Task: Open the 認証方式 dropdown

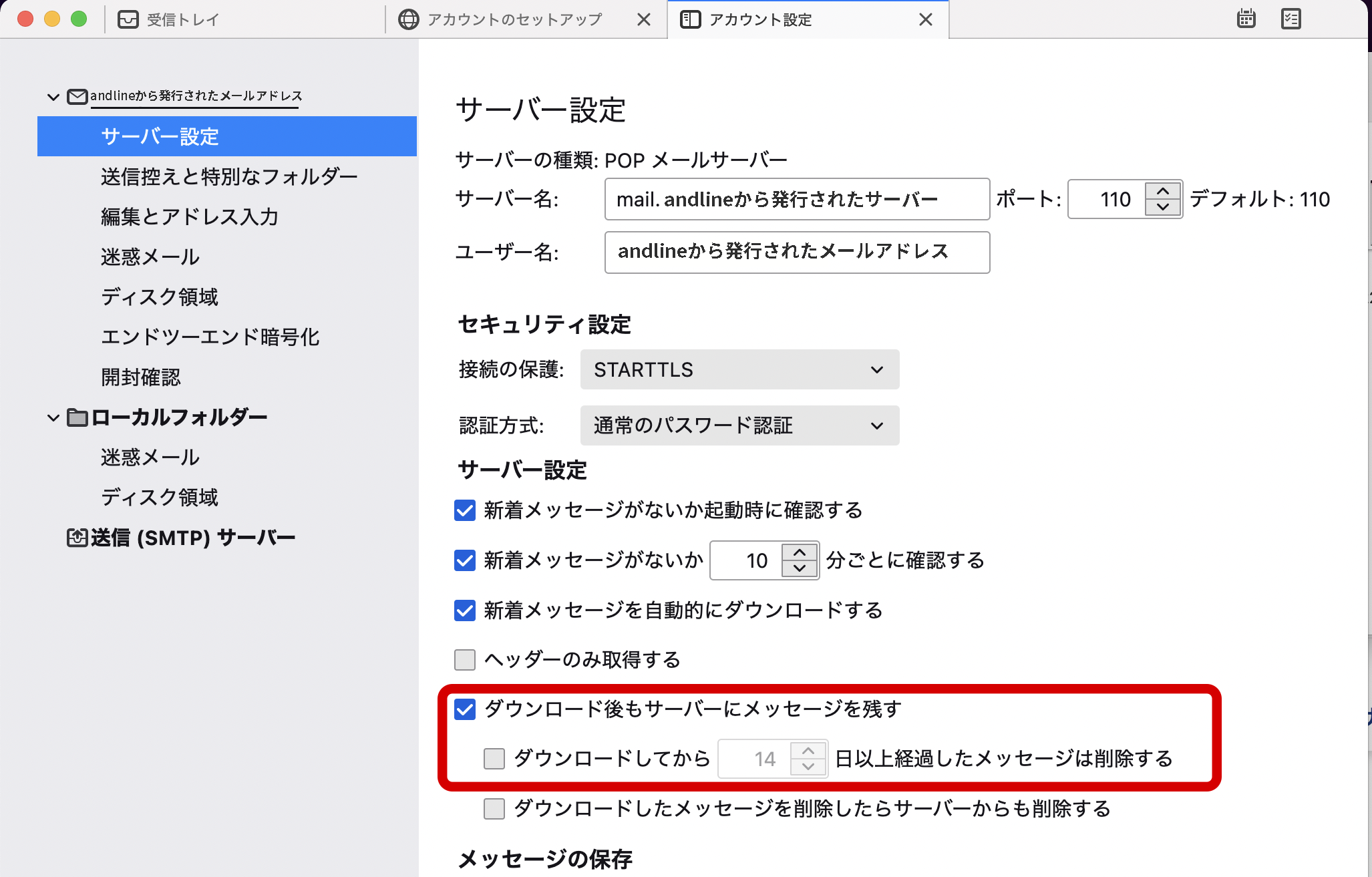Action: (739, 425)
